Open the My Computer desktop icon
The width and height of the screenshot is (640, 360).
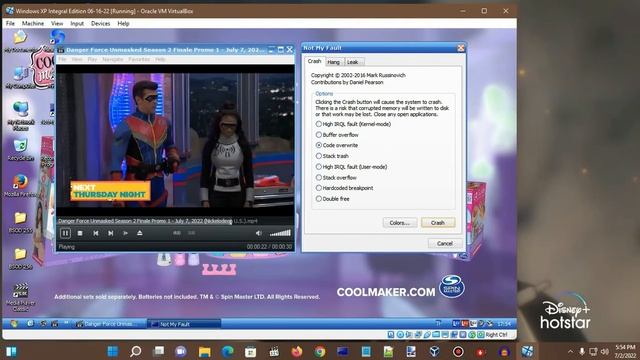pos(20,78)
